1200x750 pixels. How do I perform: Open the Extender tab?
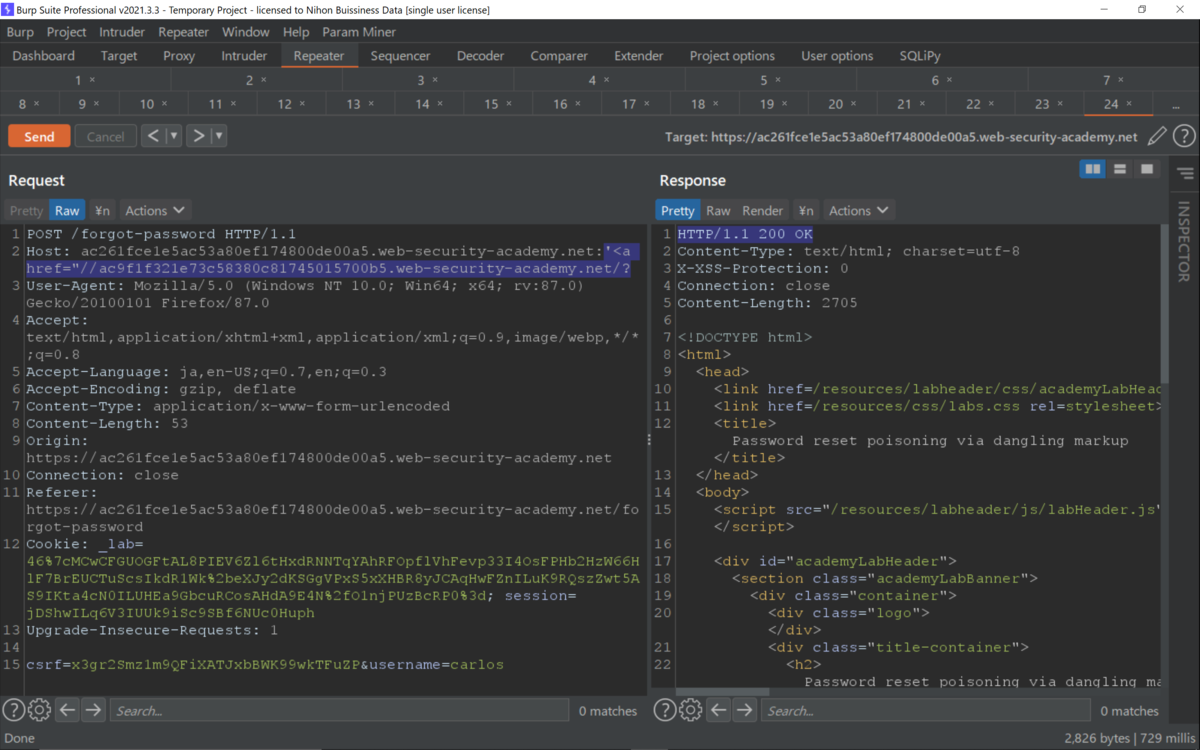tap(639, 56)
